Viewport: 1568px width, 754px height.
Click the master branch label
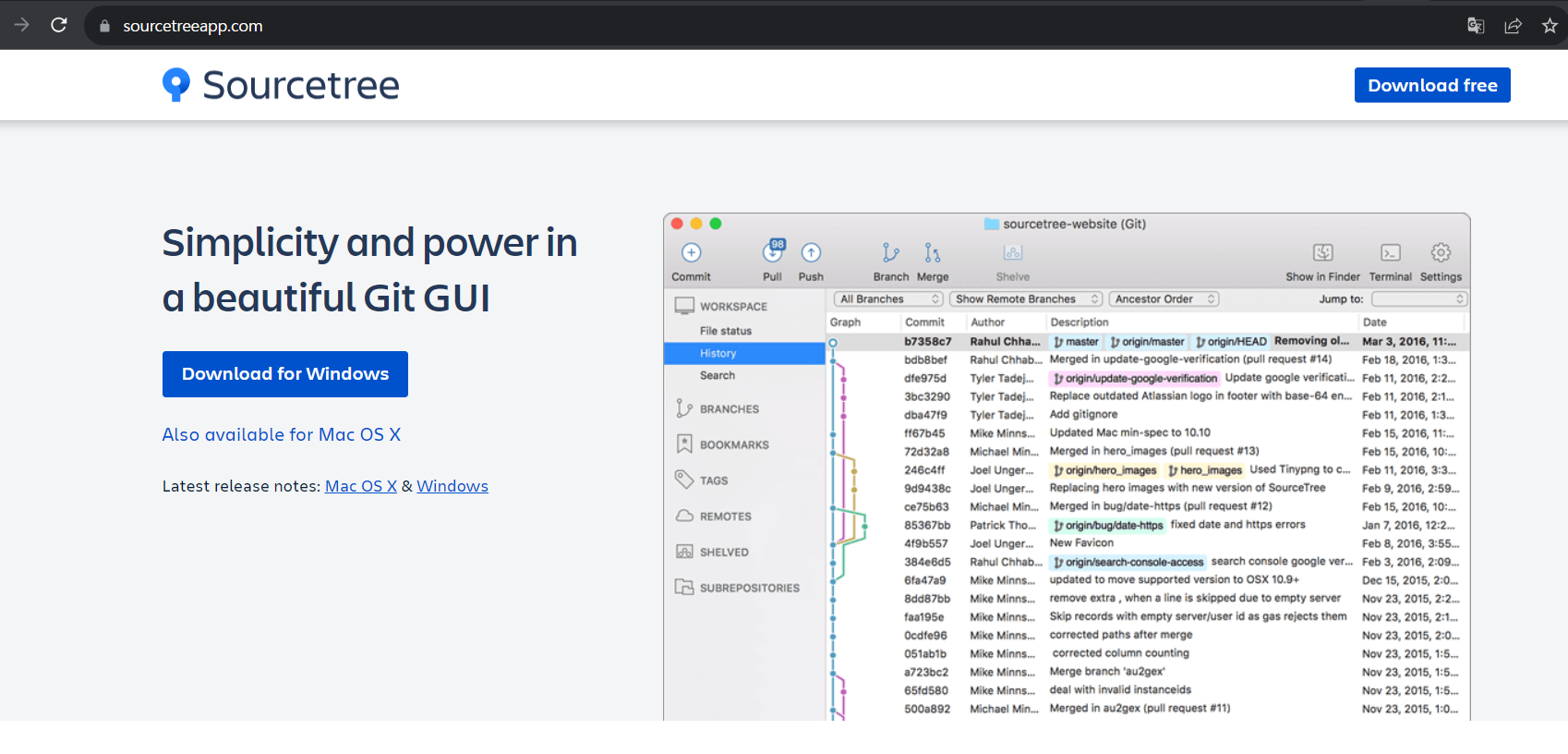click(x=1077, y=342)
